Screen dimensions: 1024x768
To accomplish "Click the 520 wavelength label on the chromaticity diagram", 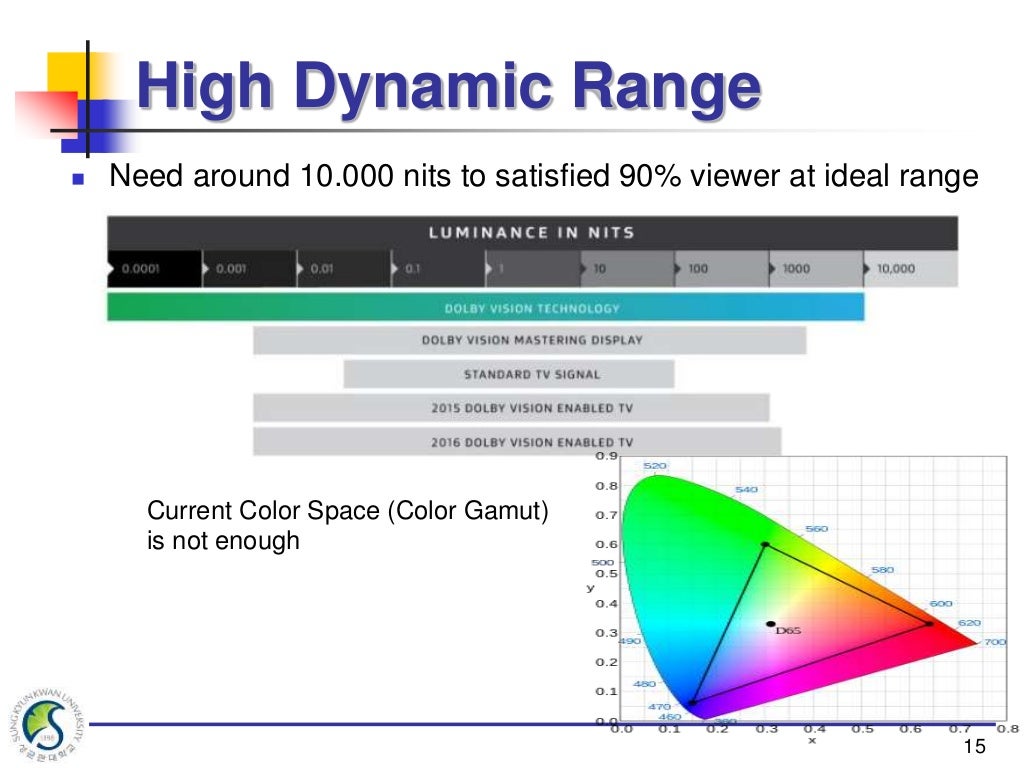I will (x=654, y=466).
